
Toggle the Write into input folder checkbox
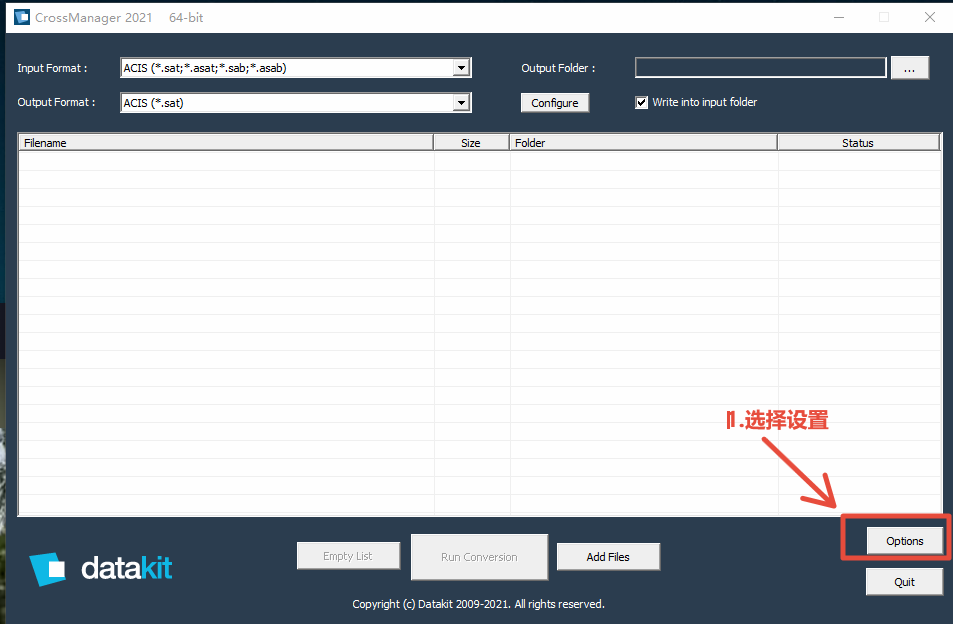(641, 103)
